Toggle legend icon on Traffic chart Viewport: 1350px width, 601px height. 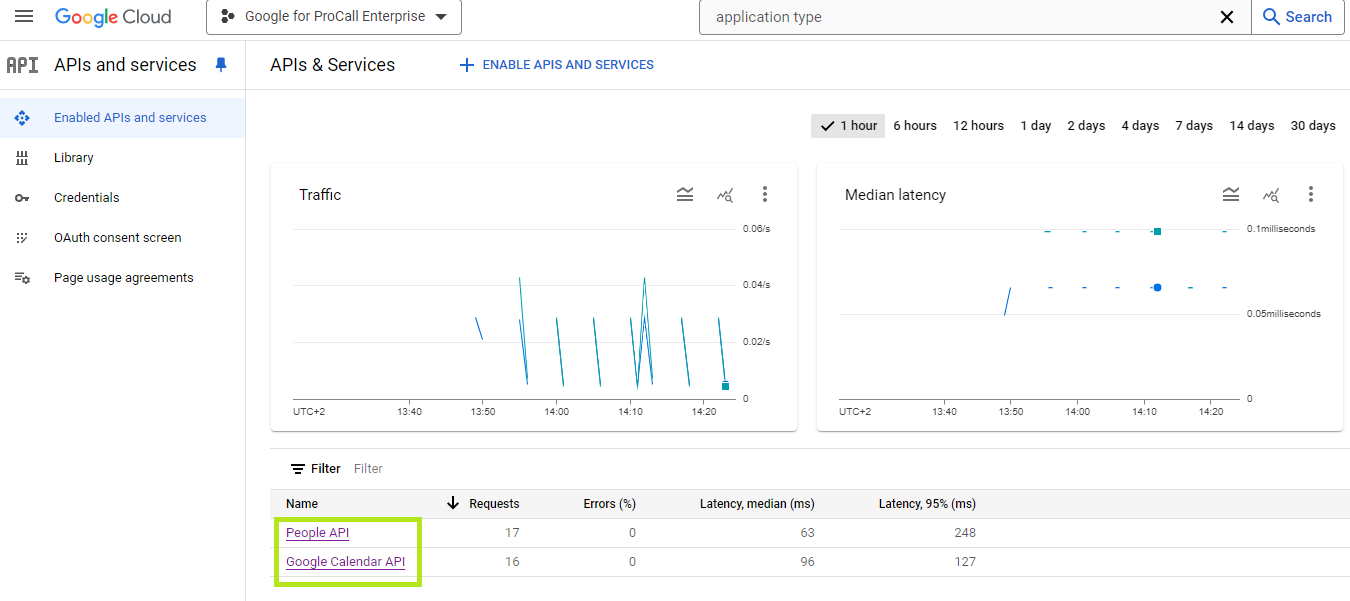point(685,195)
